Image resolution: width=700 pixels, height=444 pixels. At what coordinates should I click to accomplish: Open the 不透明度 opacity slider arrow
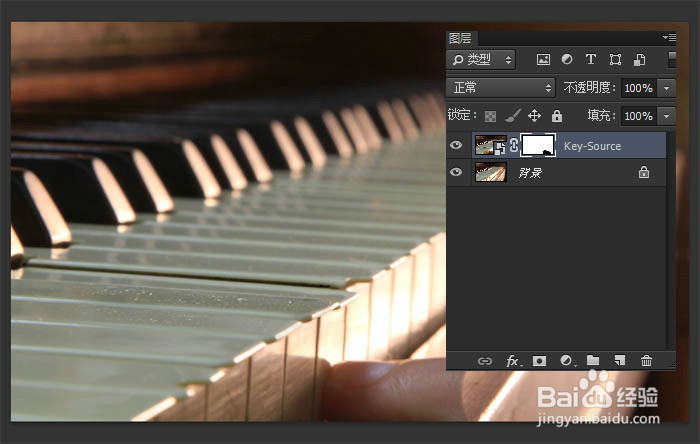click(667, 88)
